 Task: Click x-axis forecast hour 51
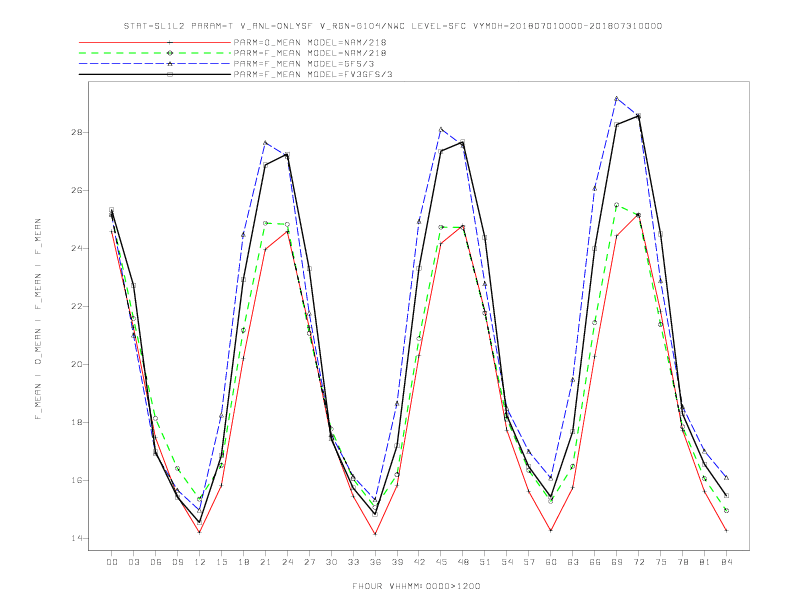click(x=485, y=562)
